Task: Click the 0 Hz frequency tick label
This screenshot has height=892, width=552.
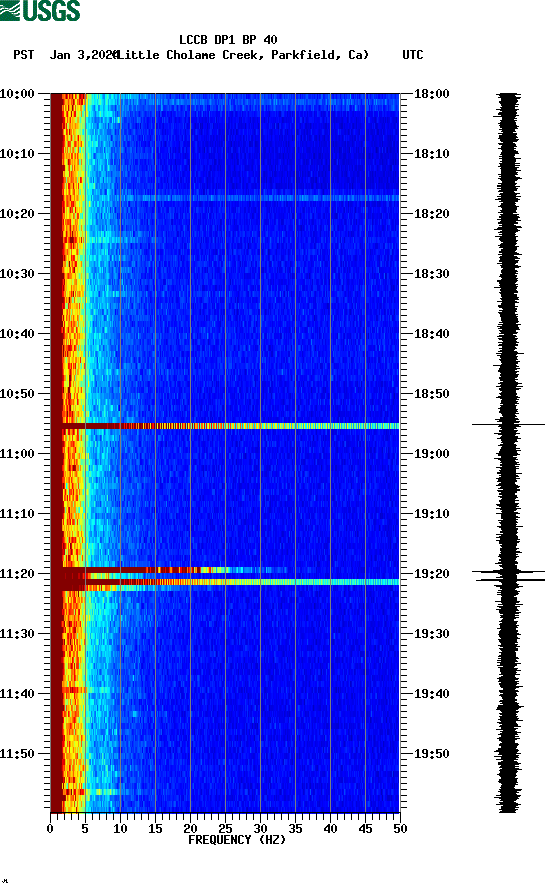Action: tap(50, 829)
